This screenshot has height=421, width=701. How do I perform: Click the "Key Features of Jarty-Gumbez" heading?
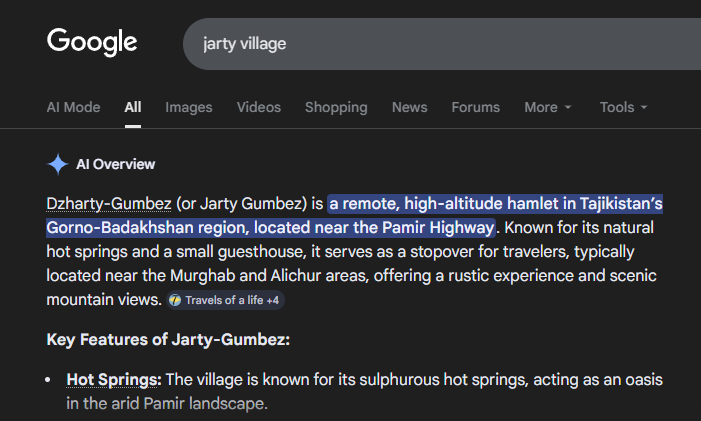[168, 340]
